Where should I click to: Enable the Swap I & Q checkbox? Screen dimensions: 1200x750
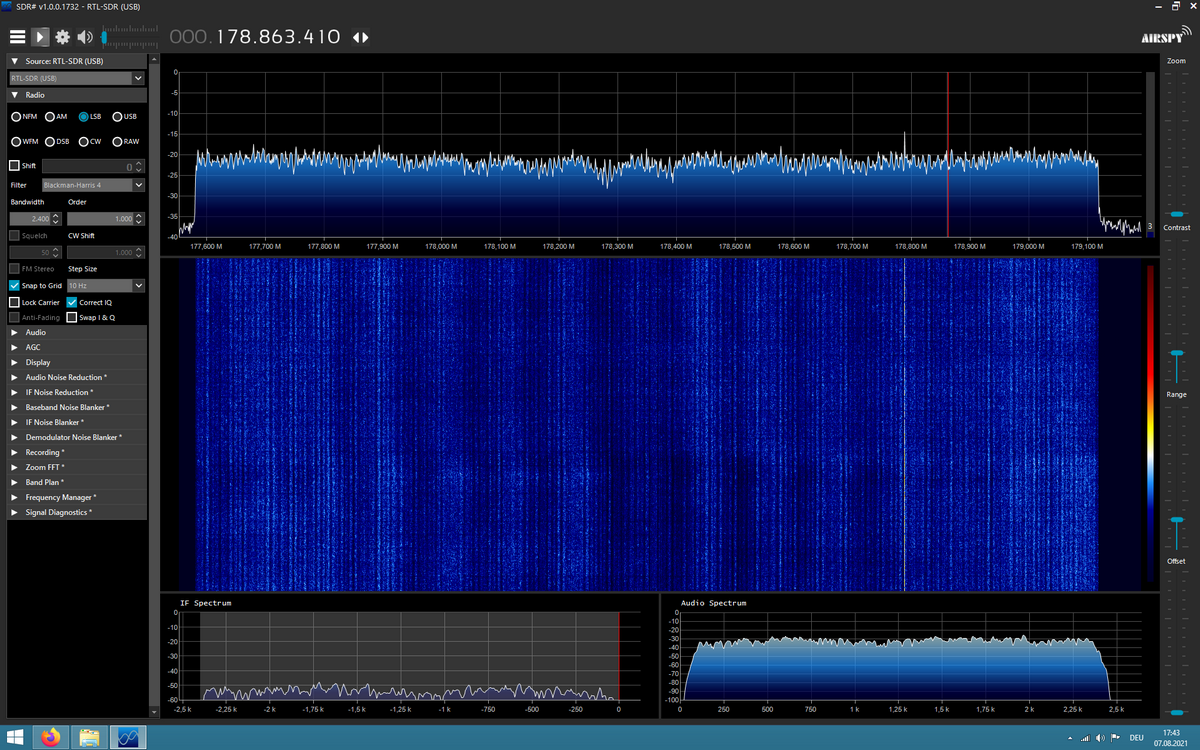click(x=72, y=317)
